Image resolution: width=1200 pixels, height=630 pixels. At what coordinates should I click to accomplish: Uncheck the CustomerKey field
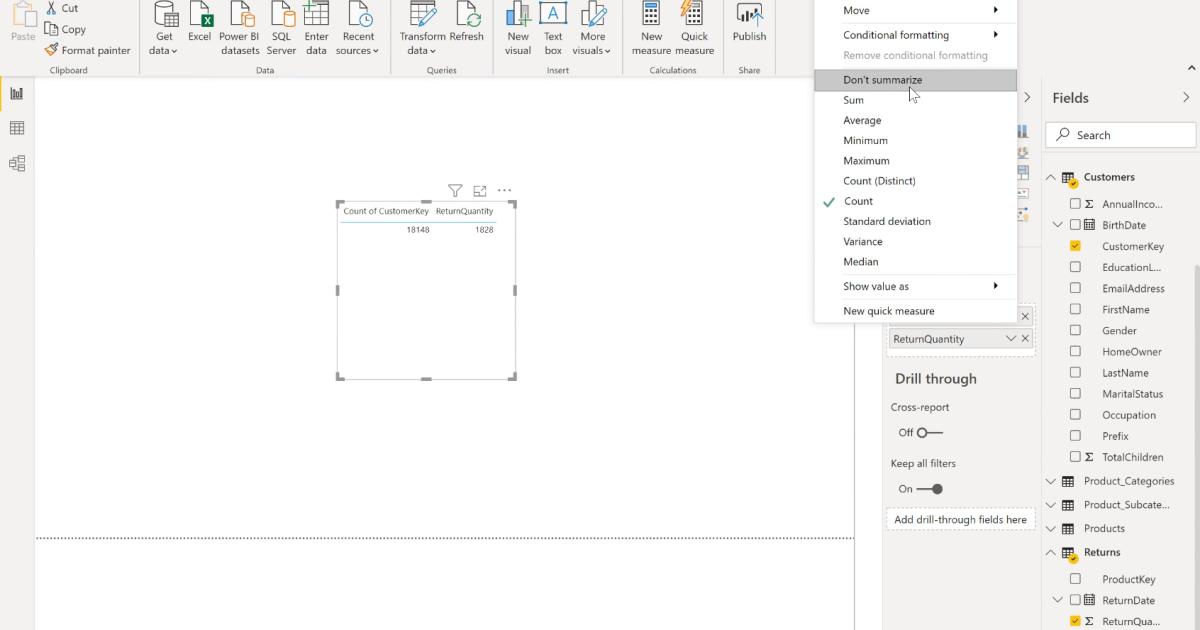click(1076, 246)
